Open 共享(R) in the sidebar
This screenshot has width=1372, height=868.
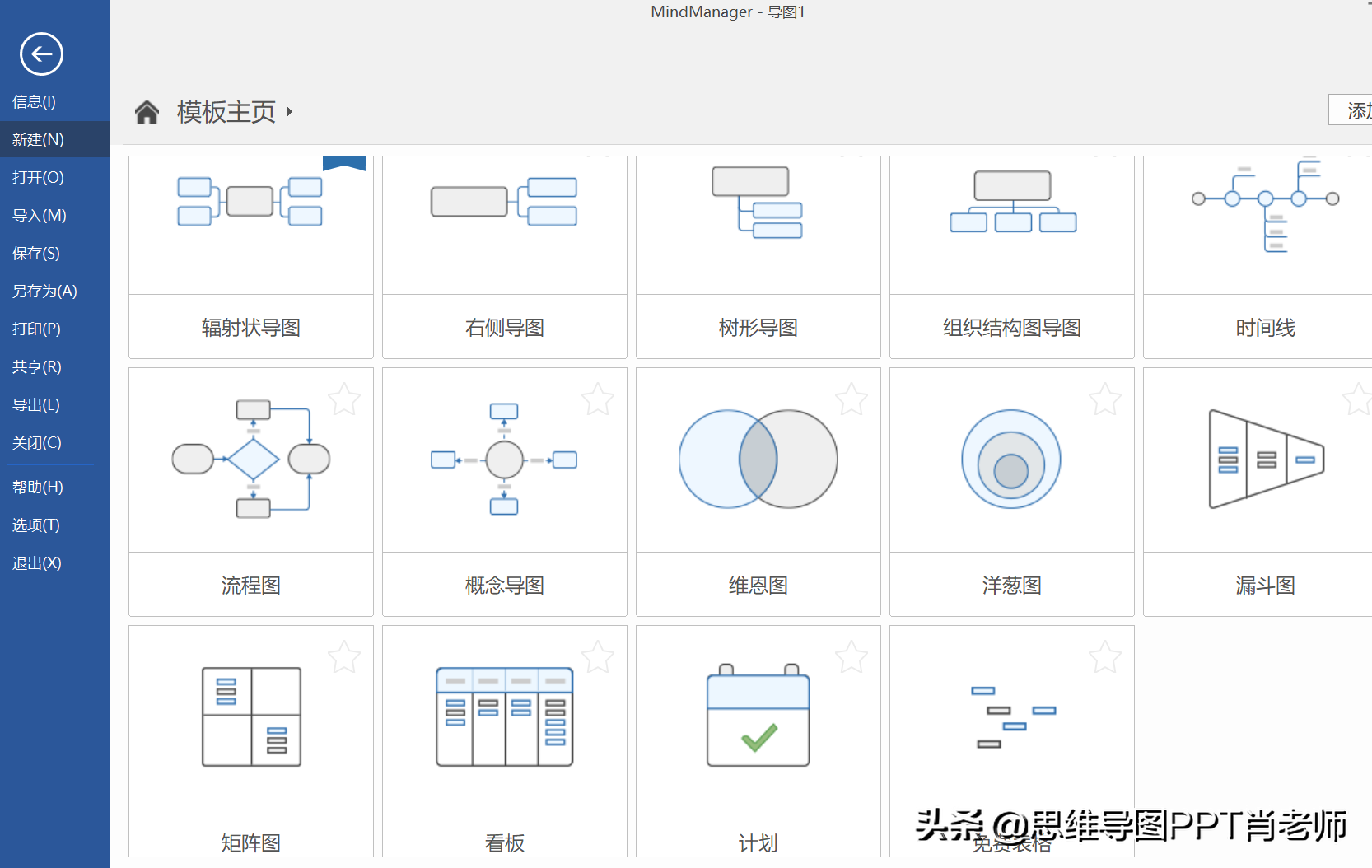tap(54, 367)
